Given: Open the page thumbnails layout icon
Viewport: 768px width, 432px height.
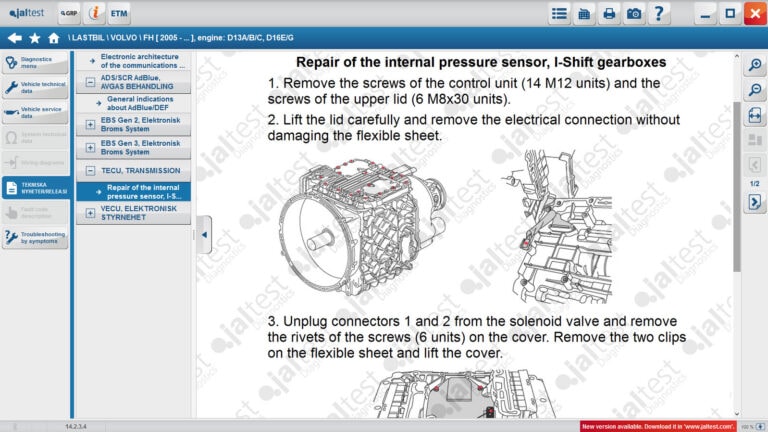Looking at the screenshot, I should tap(755, 140).
